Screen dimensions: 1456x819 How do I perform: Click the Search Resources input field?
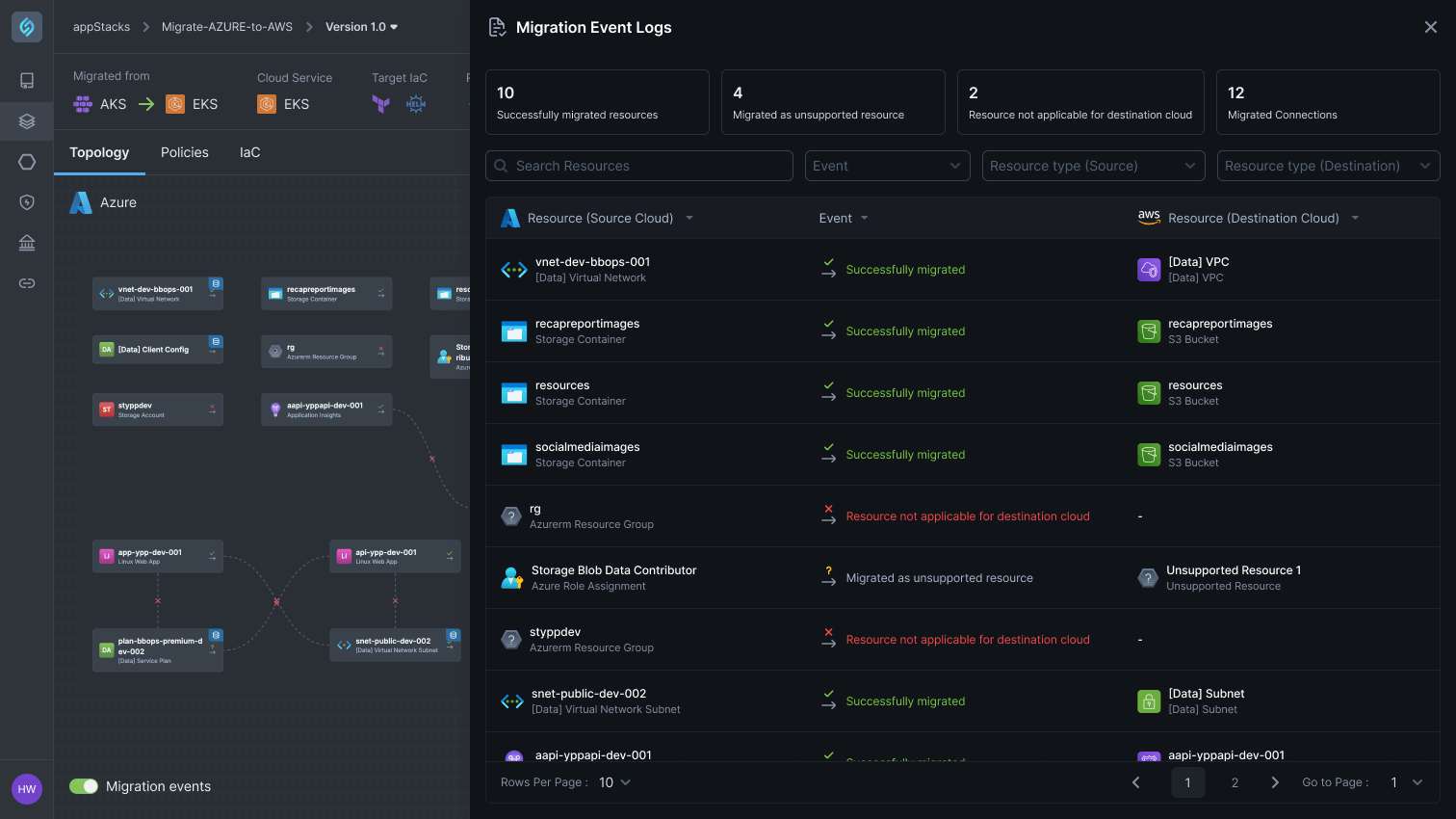(x=639, y=166)
